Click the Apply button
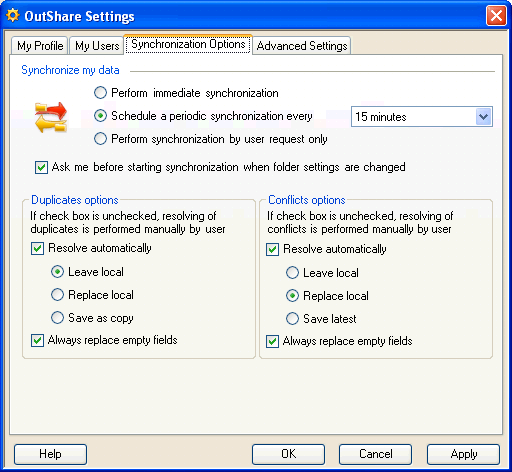 click(x=463, y=454)
